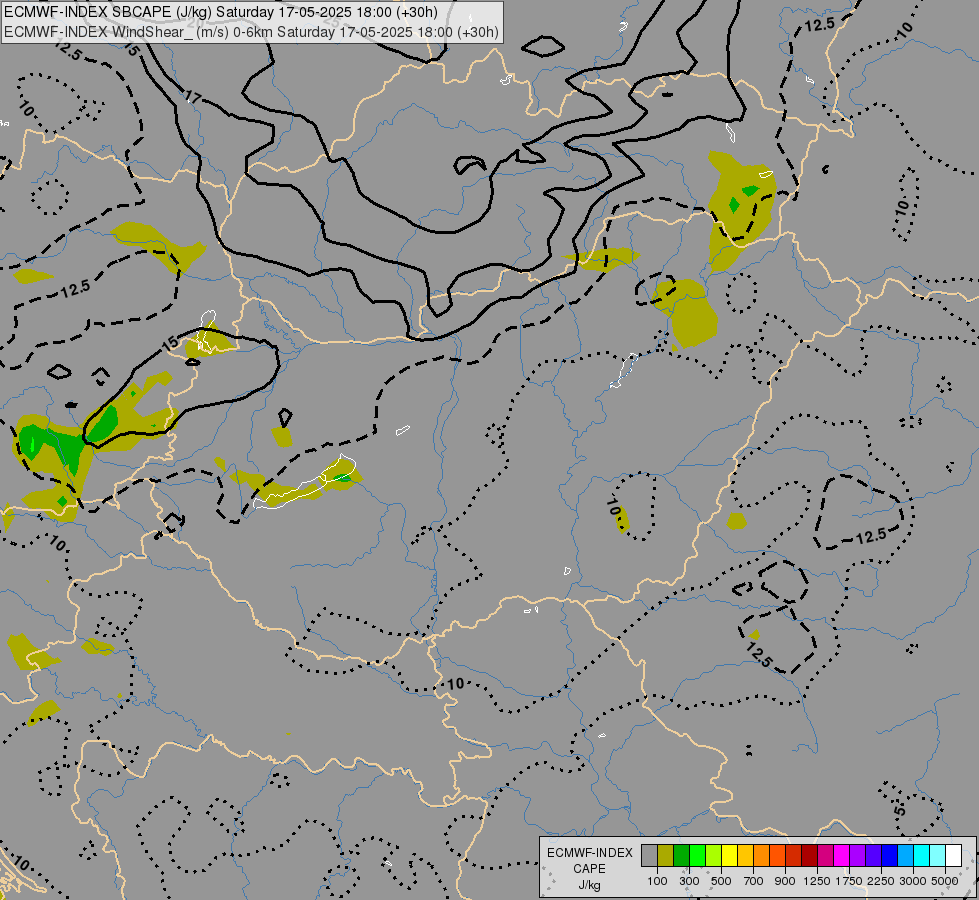Click the legend value '500'
The height and width of the screenshot is (900, 979).
(x=721, y=881)
